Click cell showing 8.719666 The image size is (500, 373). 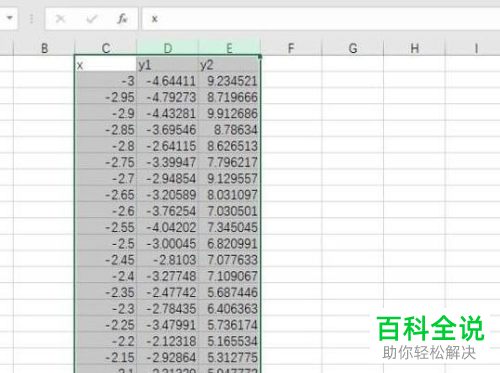(229, 97)
